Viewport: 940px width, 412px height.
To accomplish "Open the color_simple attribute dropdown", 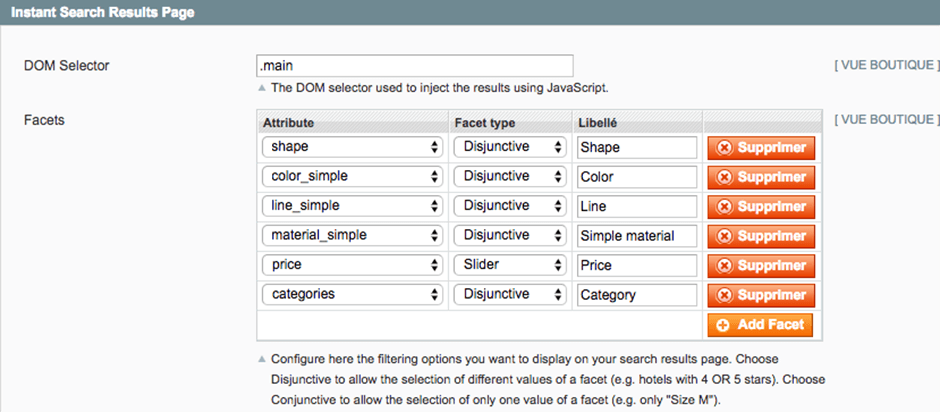I will point(352,176).
